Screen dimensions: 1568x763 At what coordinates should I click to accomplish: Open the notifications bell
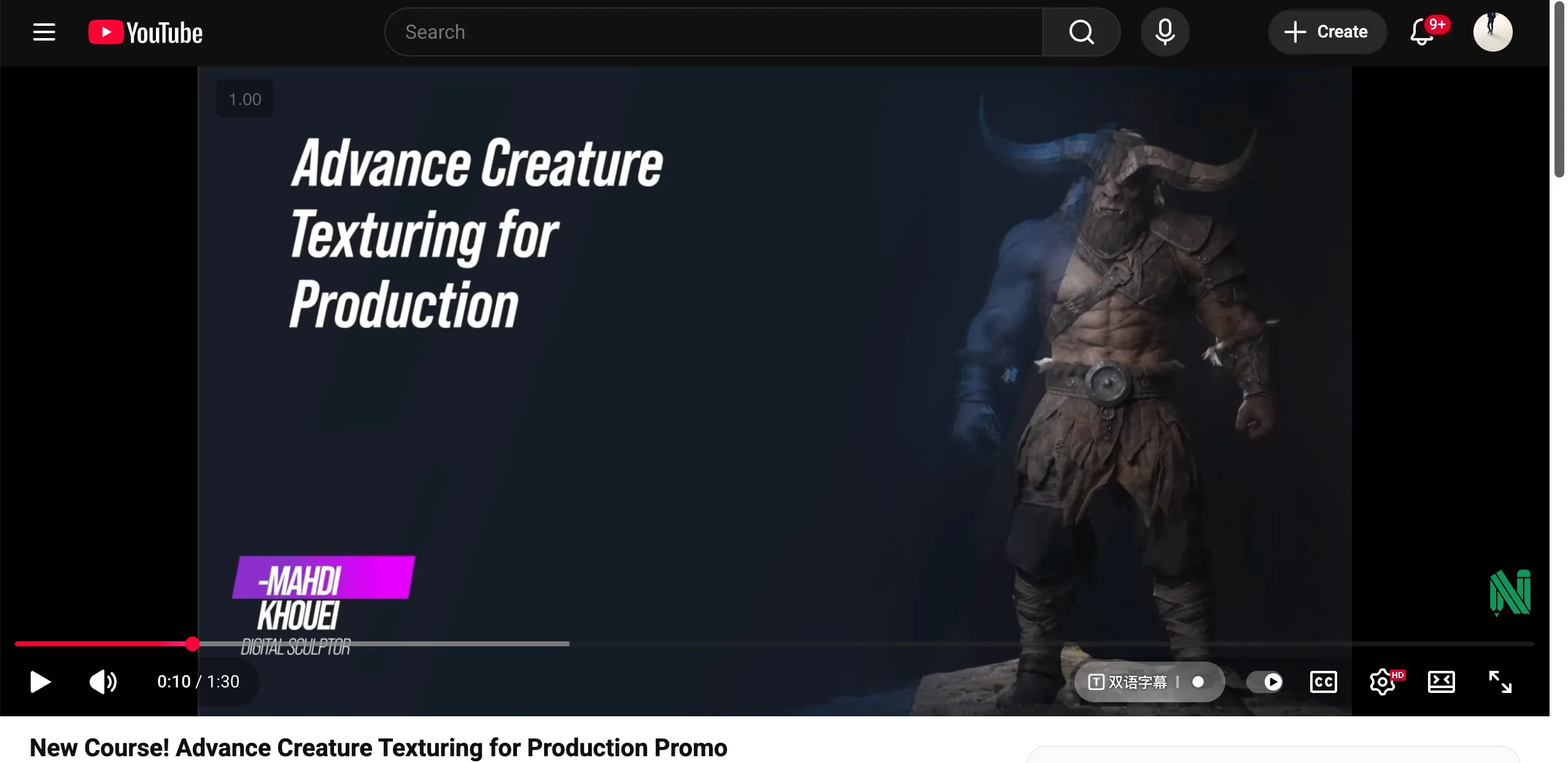tap(1422, 32)
